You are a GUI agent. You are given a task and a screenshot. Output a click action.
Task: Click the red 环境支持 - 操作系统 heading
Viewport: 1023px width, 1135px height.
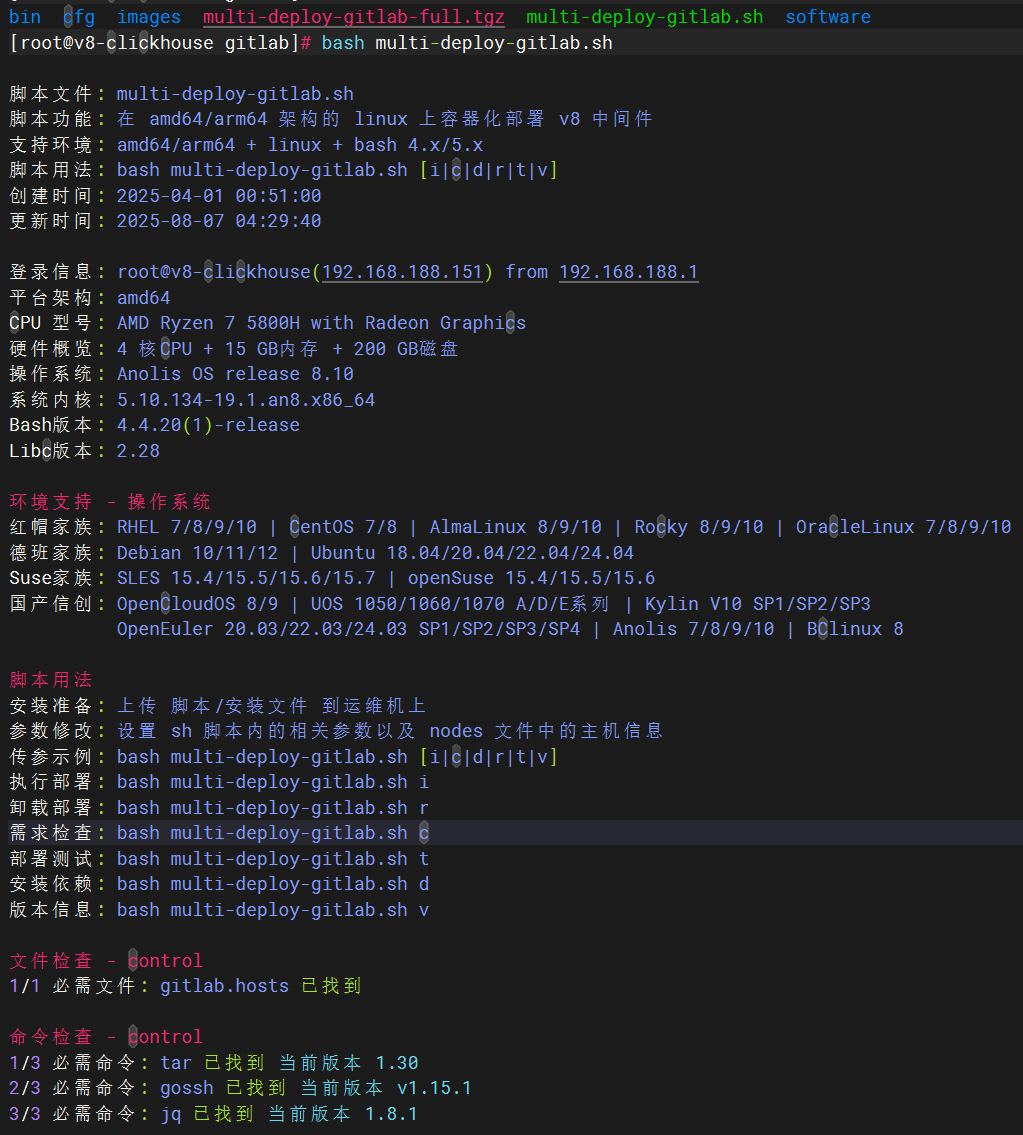(x=110, y=502)
